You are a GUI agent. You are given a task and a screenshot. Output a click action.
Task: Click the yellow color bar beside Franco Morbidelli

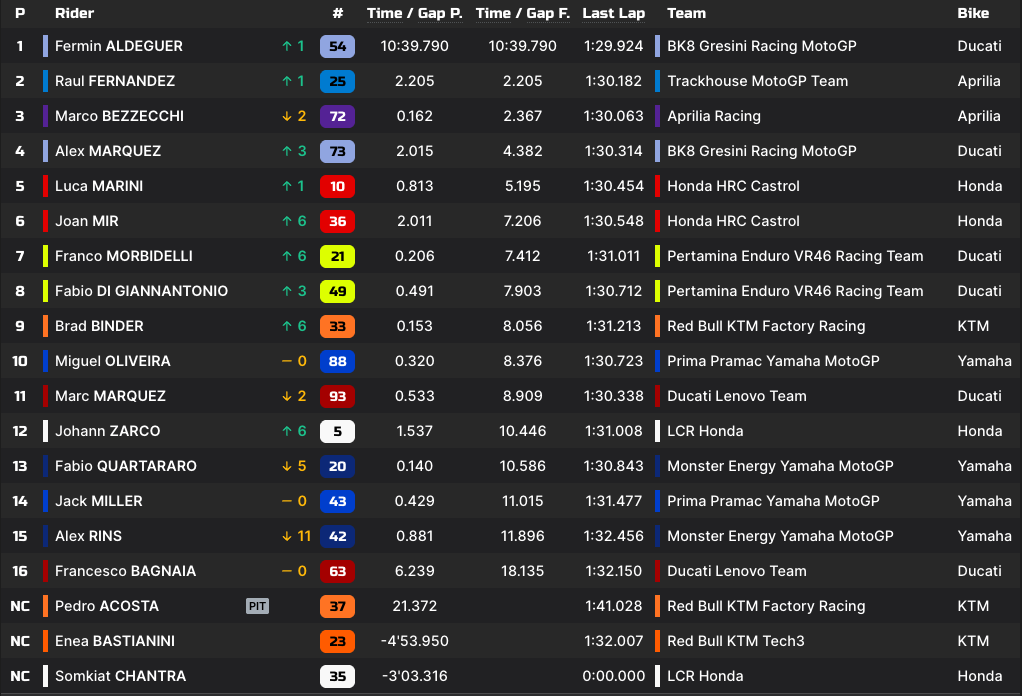[x=46, y=256]
